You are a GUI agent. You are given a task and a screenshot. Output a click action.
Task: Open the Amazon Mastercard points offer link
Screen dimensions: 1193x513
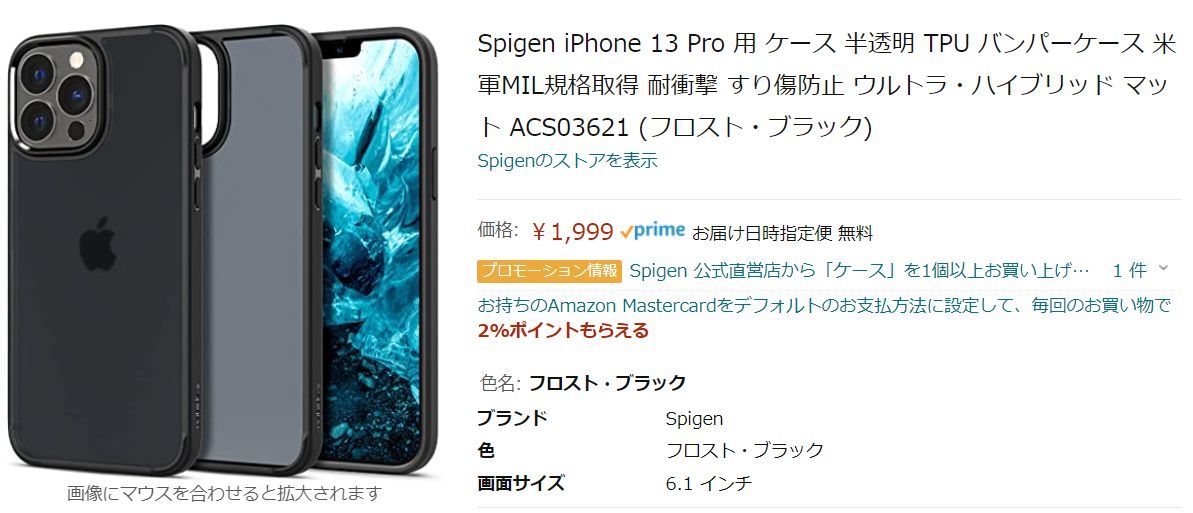click(x=824, y=306)
